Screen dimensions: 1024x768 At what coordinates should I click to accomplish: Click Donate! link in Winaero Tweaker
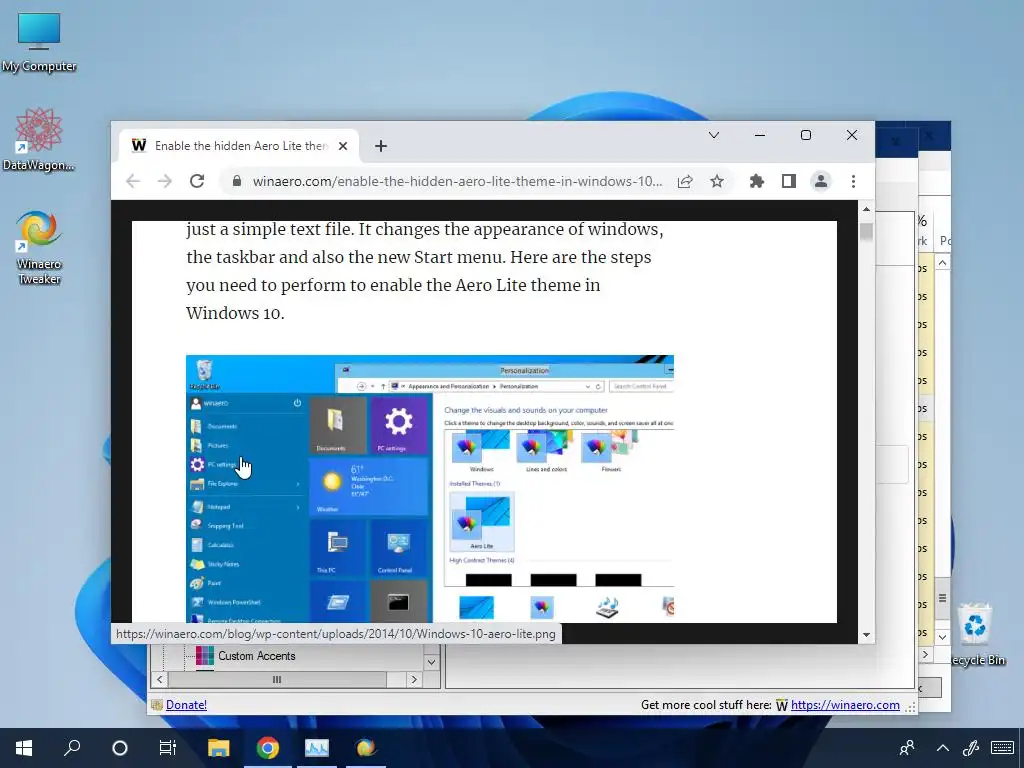pyautogui.click(x=186, y=705)
